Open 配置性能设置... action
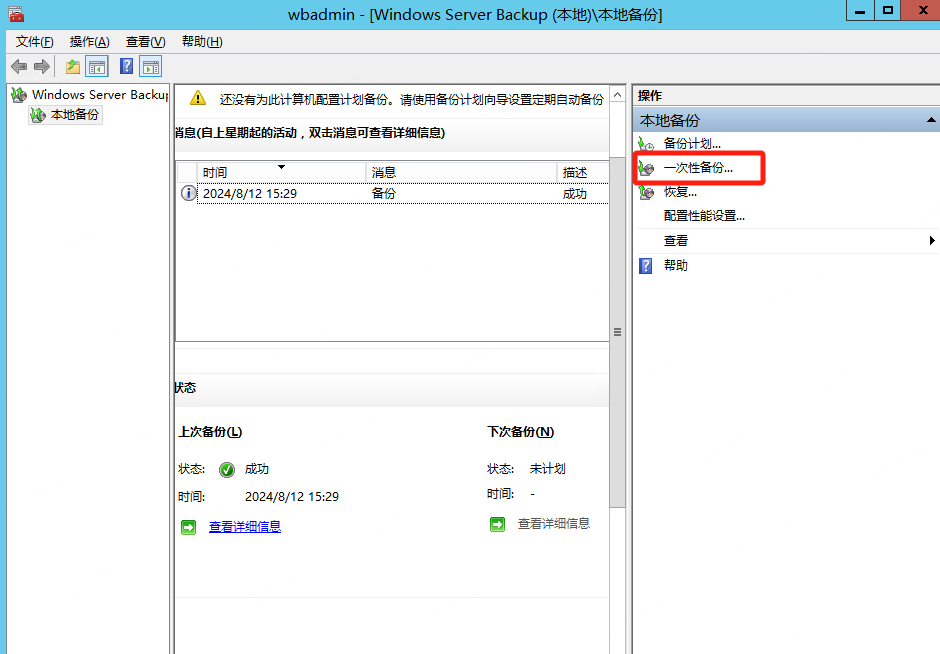Screen dimensions: 940x654 point(704,216)
